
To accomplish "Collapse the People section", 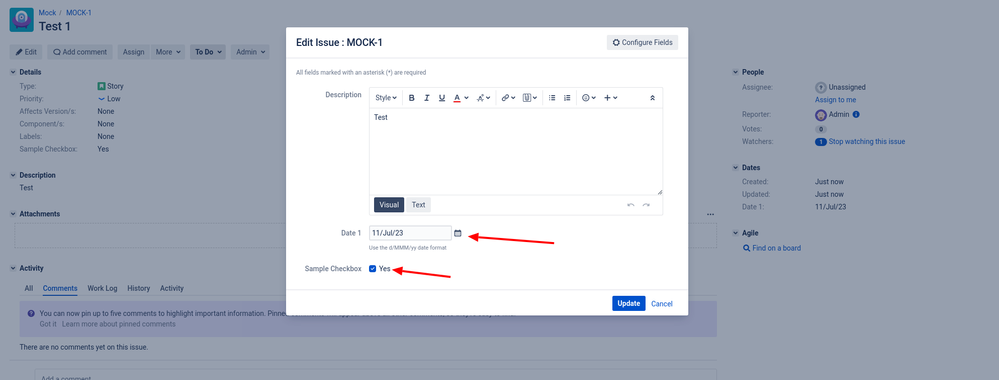I will (x=736, y=73).
